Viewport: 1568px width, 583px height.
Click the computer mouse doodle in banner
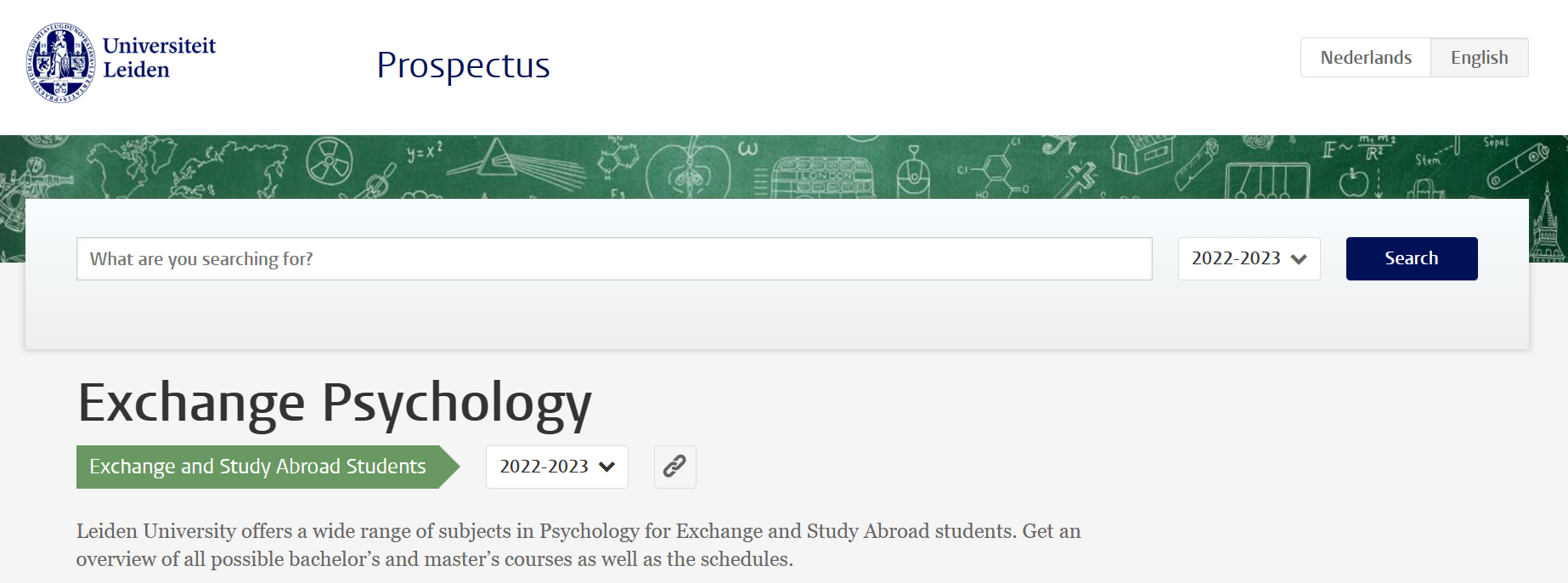pyautogui.click(x=914, y=173)
